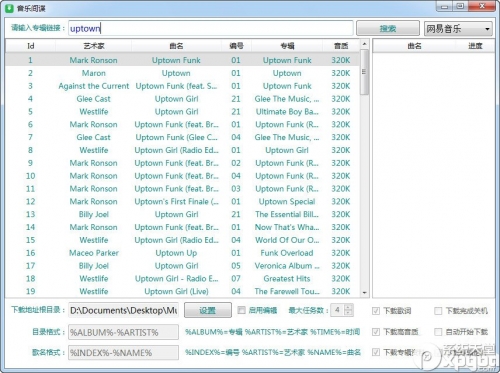
Task: Click the song list vertical scrollbar thumb
Action: (x=364, y=72)
